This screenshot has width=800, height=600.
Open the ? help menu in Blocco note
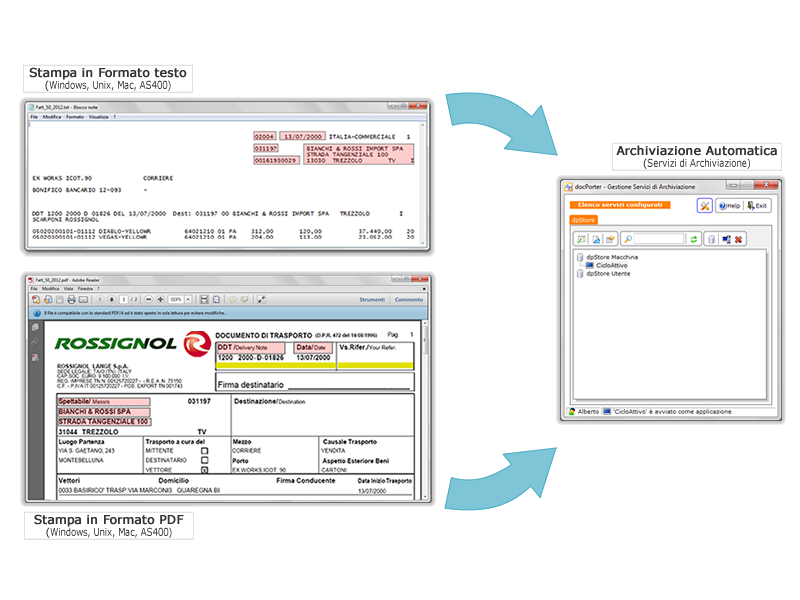(x=114, y=117)
